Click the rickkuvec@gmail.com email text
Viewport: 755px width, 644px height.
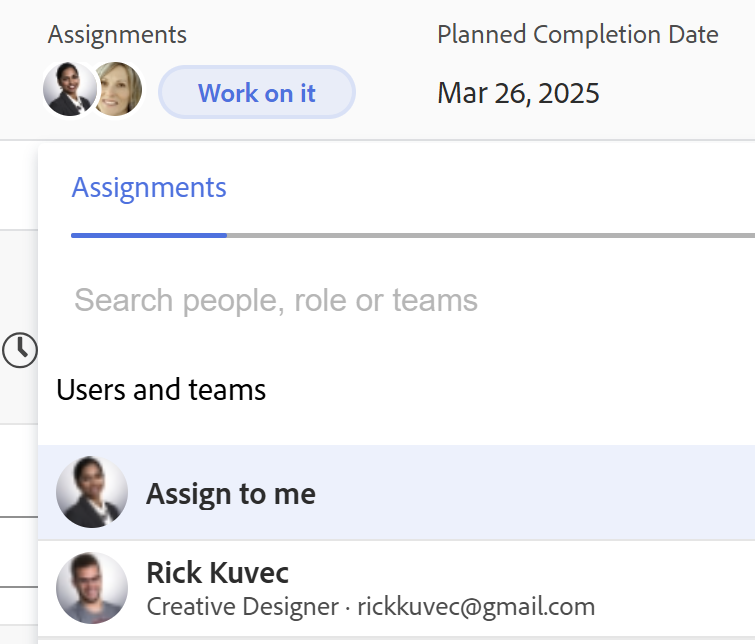click(x=476, y=606)
